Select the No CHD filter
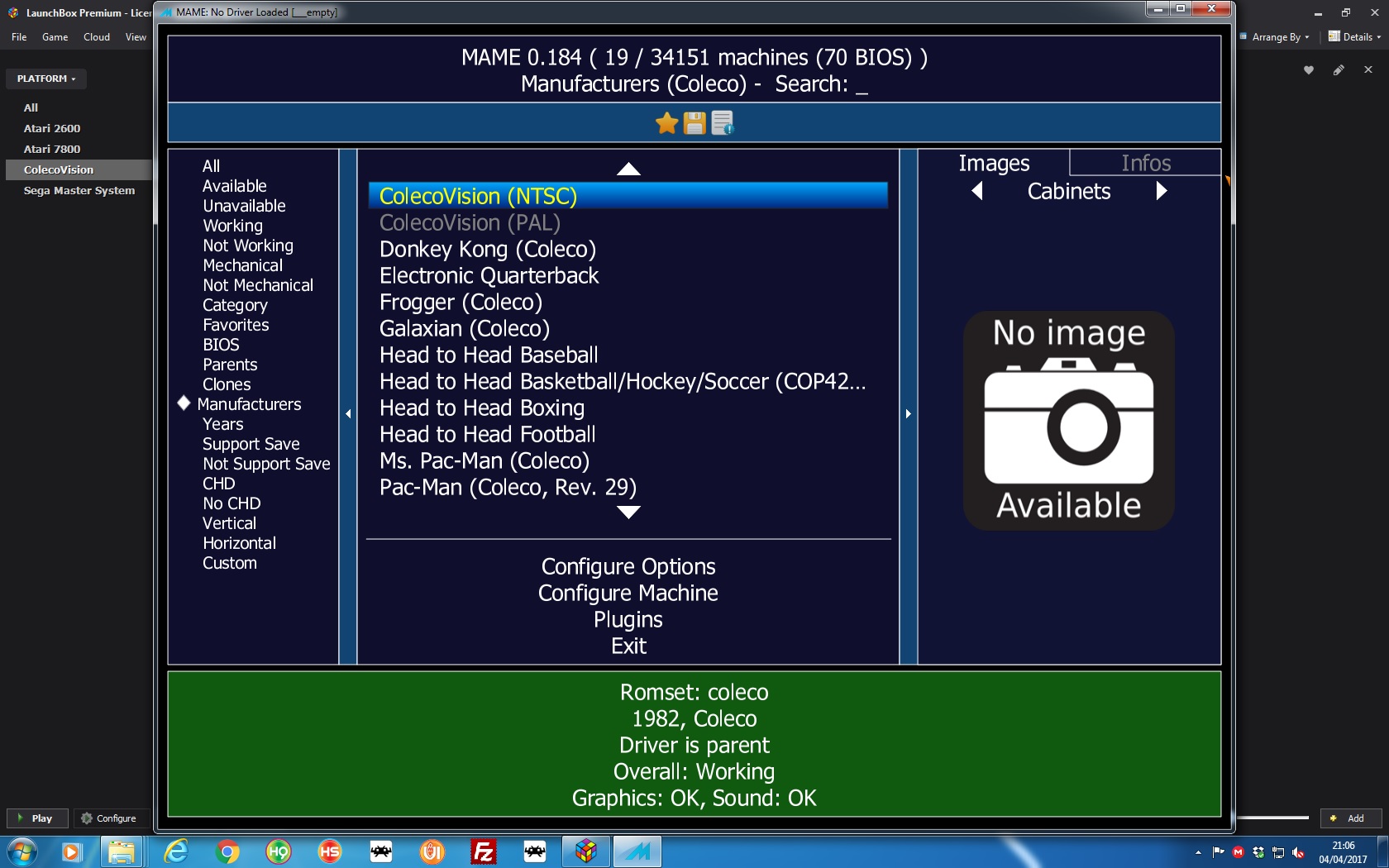This screenshot has height=868, width=1389. [x=231, y=503]
